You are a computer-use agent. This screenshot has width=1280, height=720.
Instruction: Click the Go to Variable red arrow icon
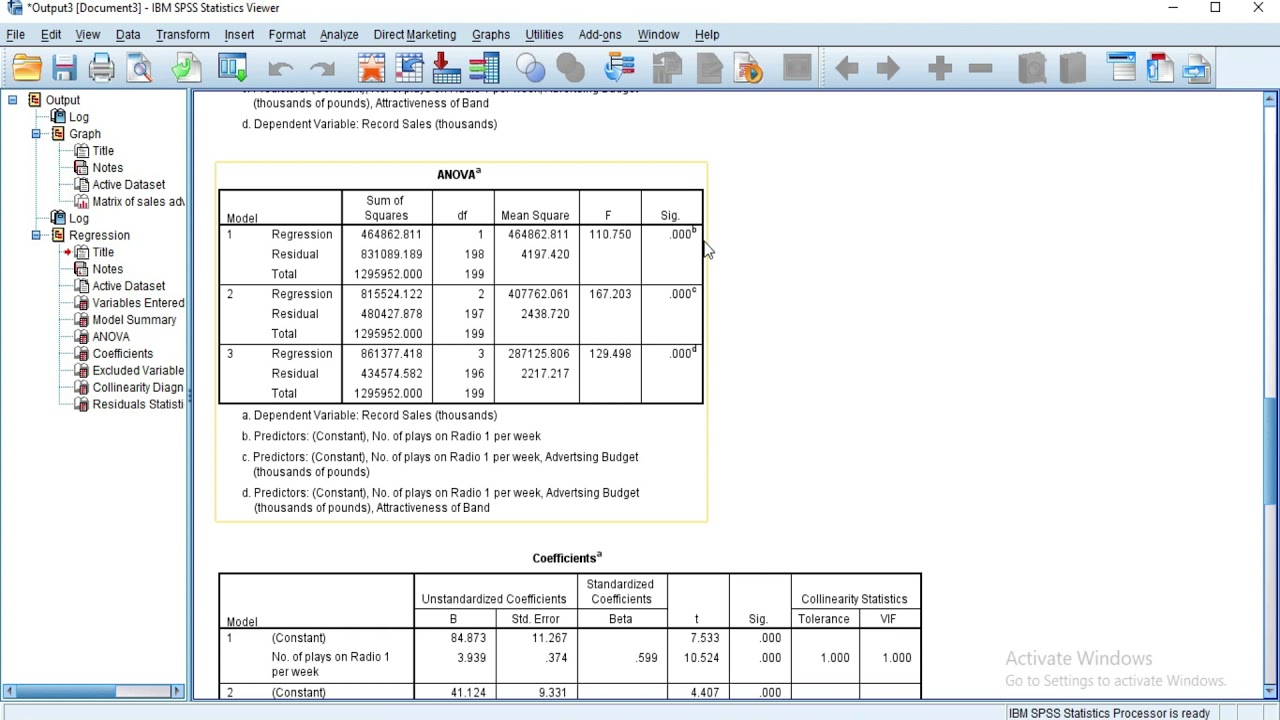point(446,68)
